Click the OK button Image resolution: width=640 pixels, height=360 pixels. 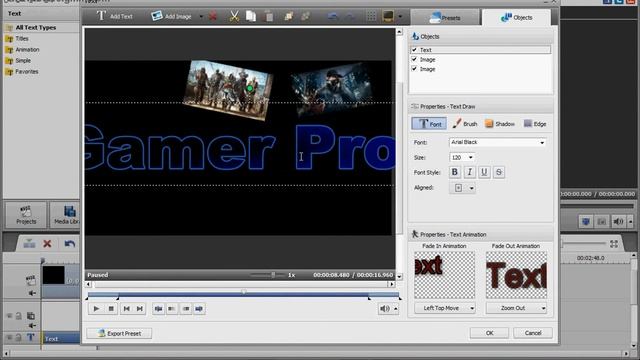(x=489, y=333)
